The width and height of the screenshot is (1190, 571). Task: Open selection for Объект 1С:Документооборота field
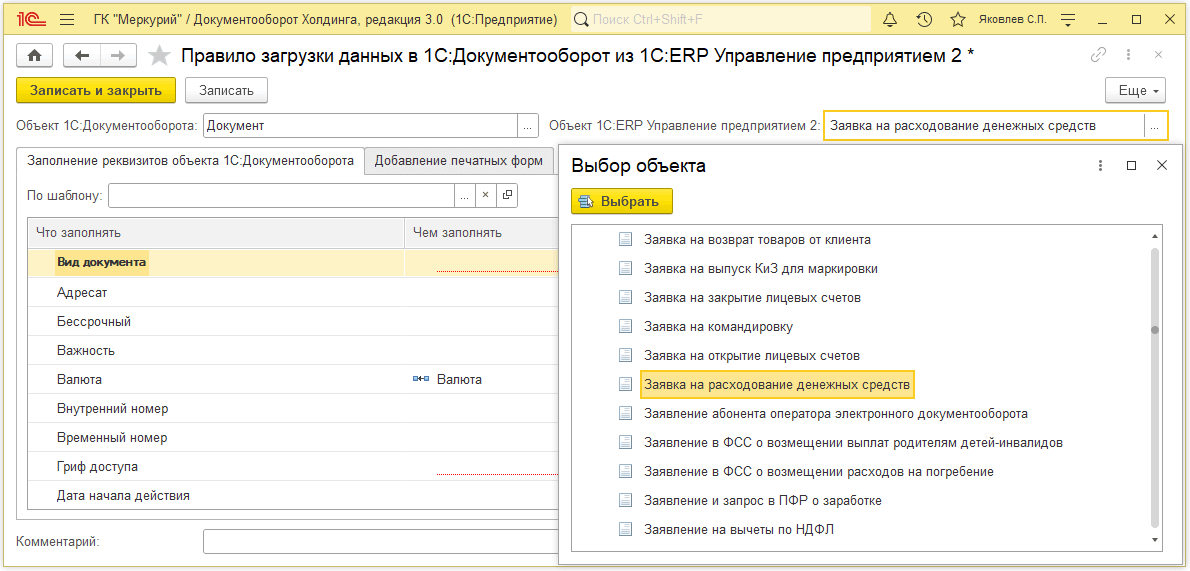pos(527,126)
